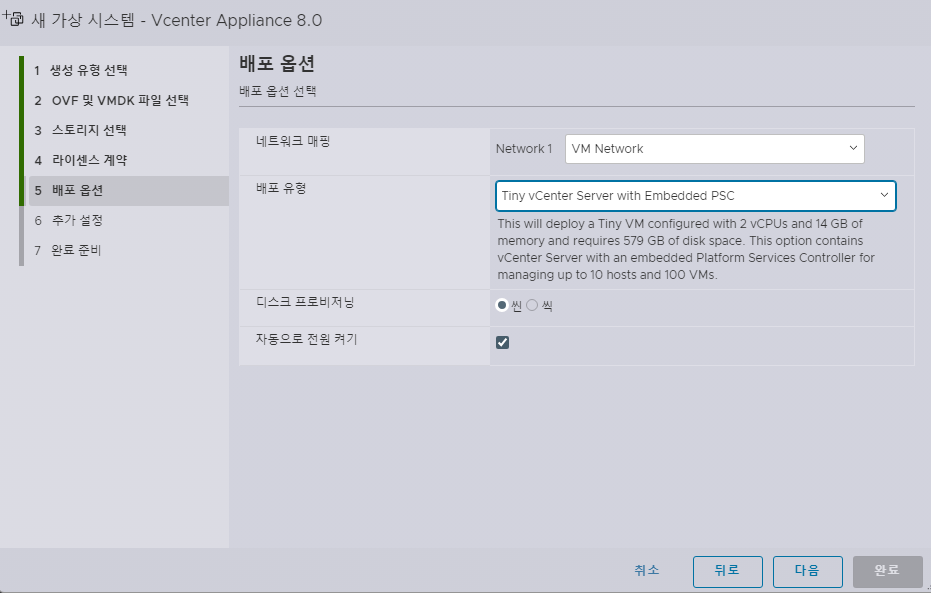Click the Tiny VM deployment description text
The width and height of the screenshot is (931, 593).
point(686,249)
